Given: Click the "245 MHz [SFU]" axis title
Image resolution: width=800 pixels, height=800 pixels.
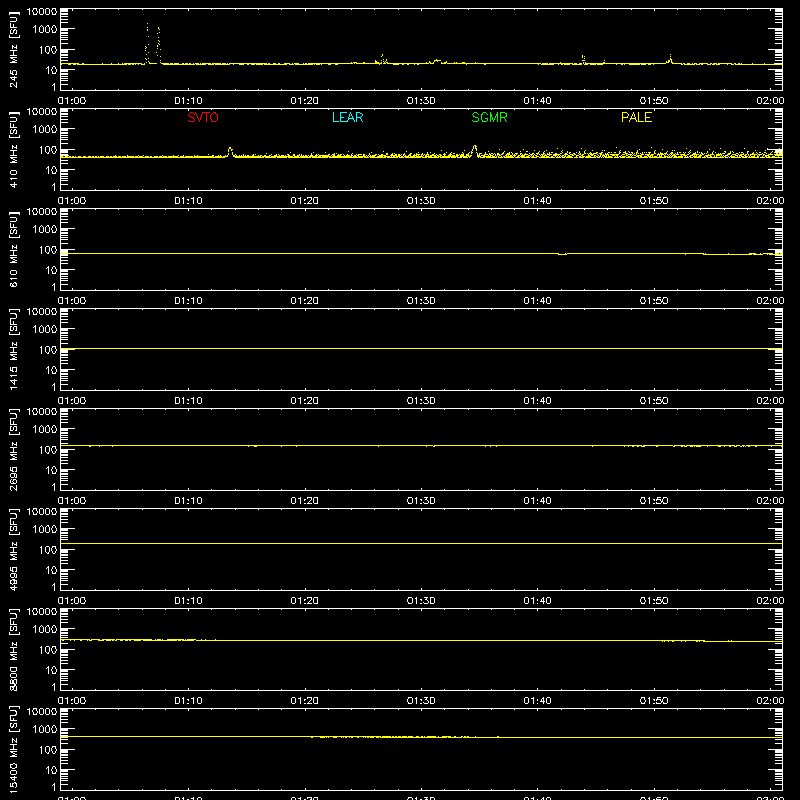Looking at the screenshot, I should click(13, 49).
